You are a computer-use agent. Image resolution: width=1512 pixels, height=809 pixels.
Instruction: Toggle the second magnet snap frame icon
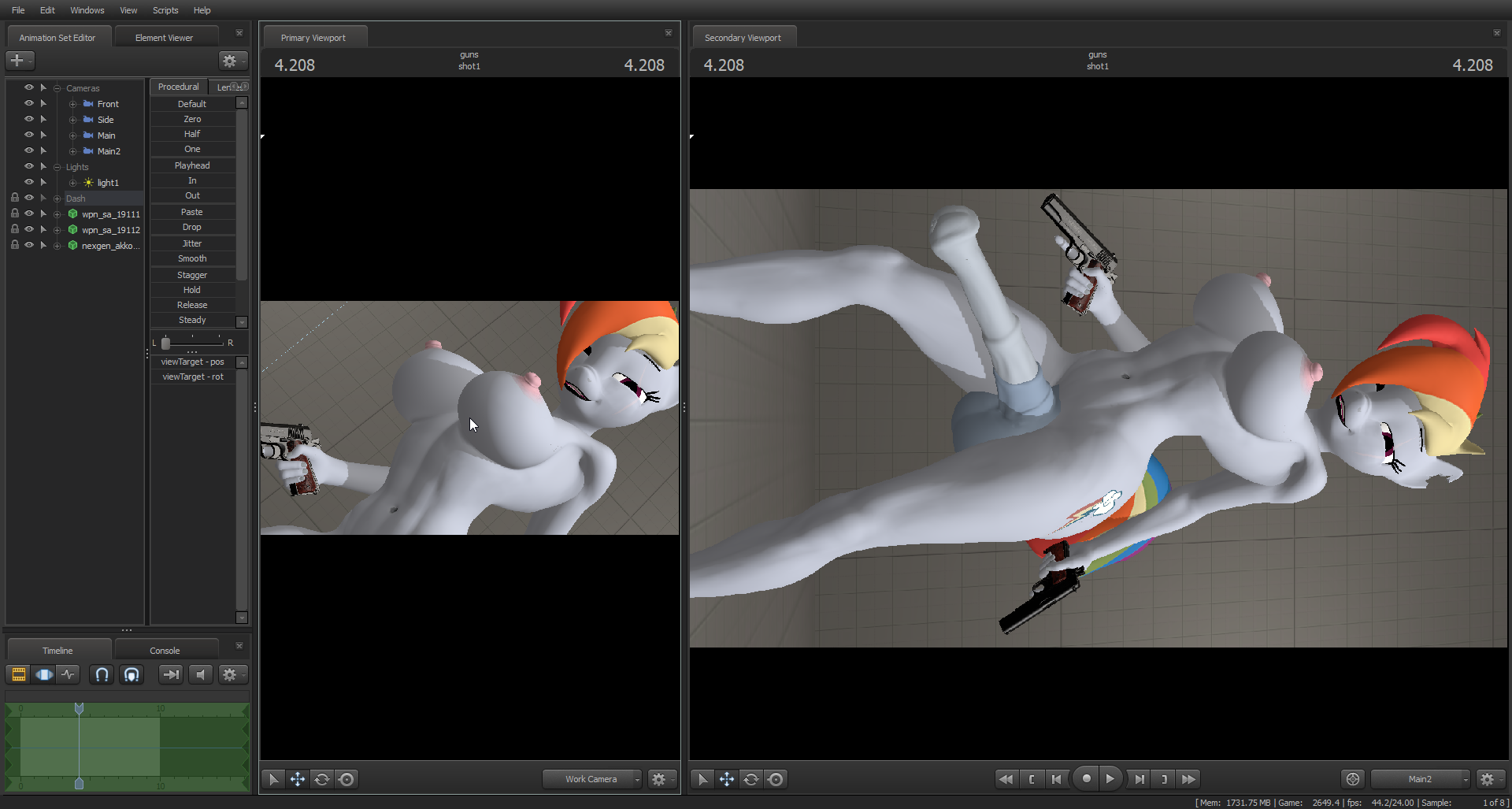(x=132, y=674)
